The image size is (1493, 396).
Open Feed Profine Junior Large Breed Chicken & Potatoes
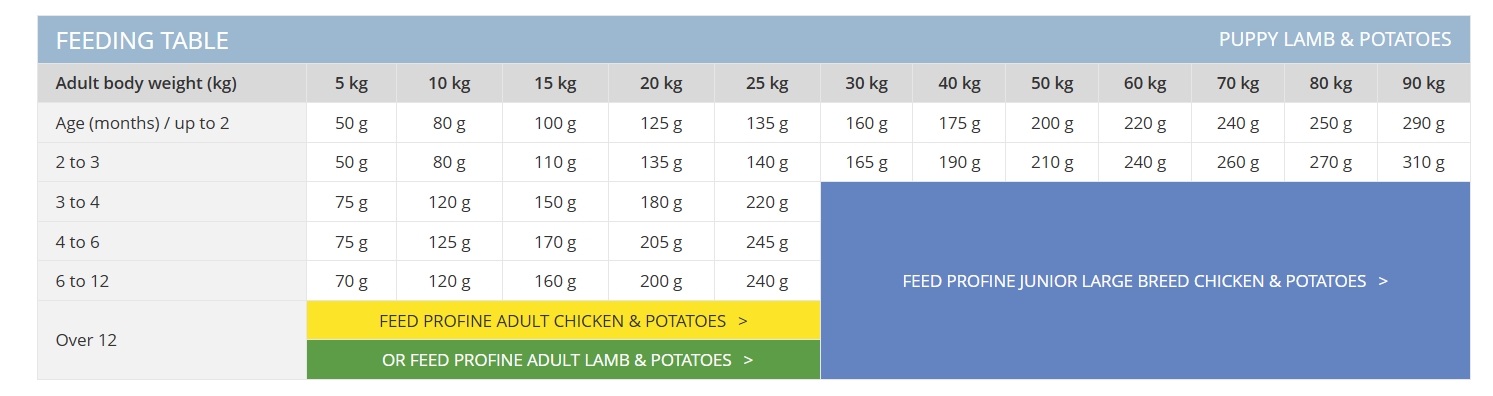point(1145,281)
